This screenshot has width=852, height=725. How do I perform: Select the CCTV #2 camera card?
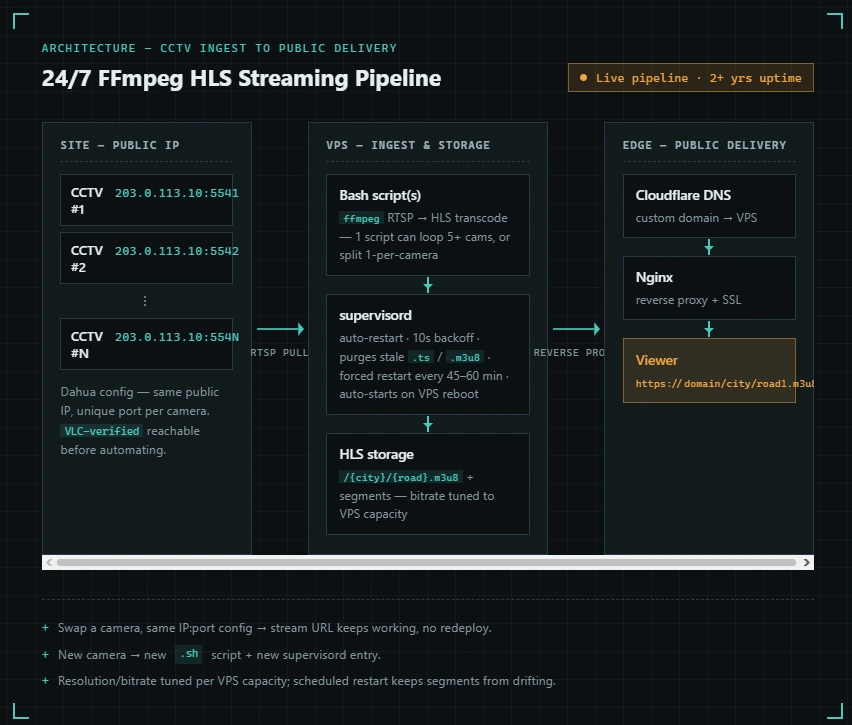[x=146, y=258]
